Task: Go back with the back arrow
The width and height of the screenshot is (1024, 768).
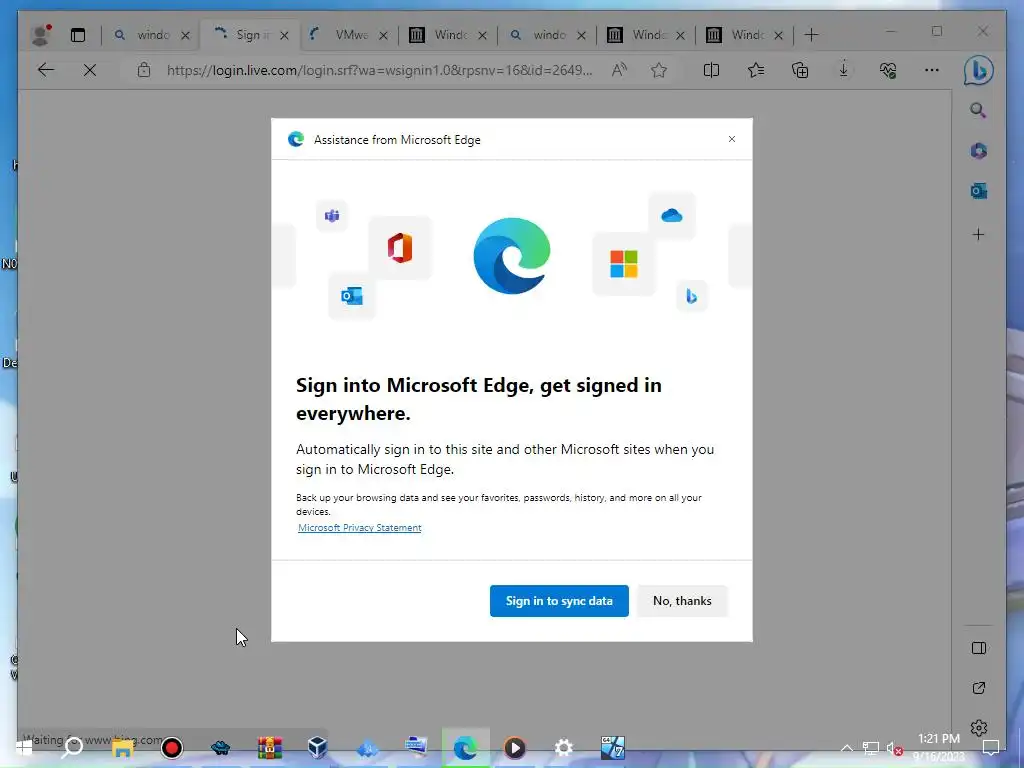Action: click(x=46, y=70)
